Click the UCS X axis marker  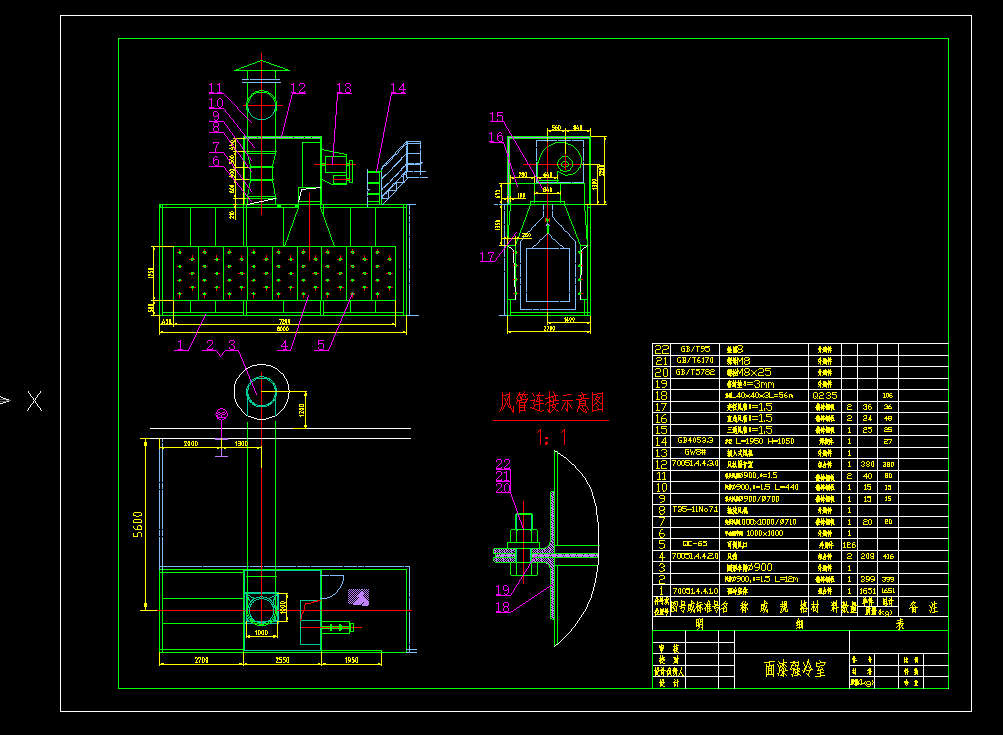[x=34, y=402]
